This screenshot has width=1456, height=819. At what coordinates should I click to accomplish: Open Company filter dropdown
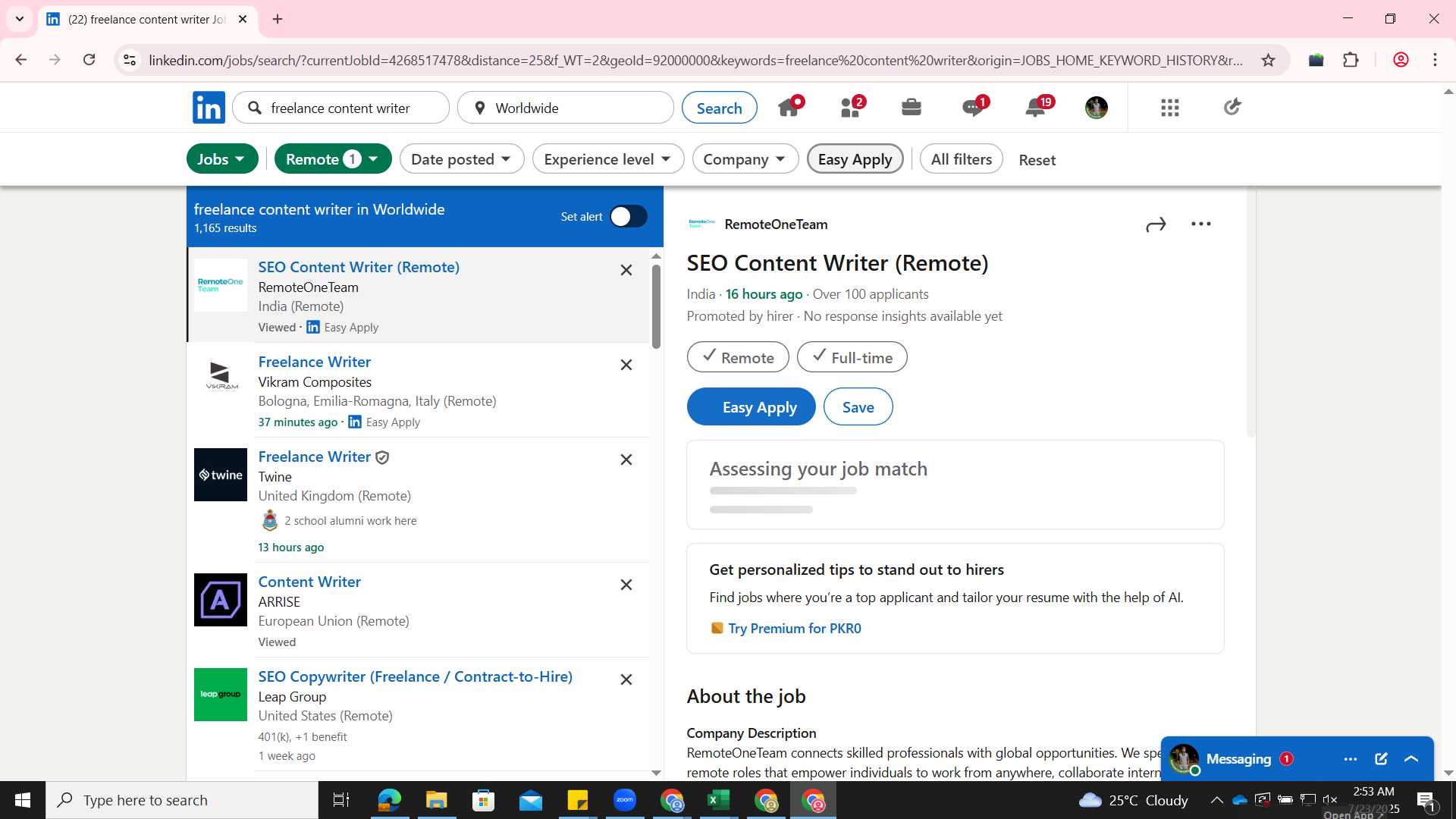[745, 159]
